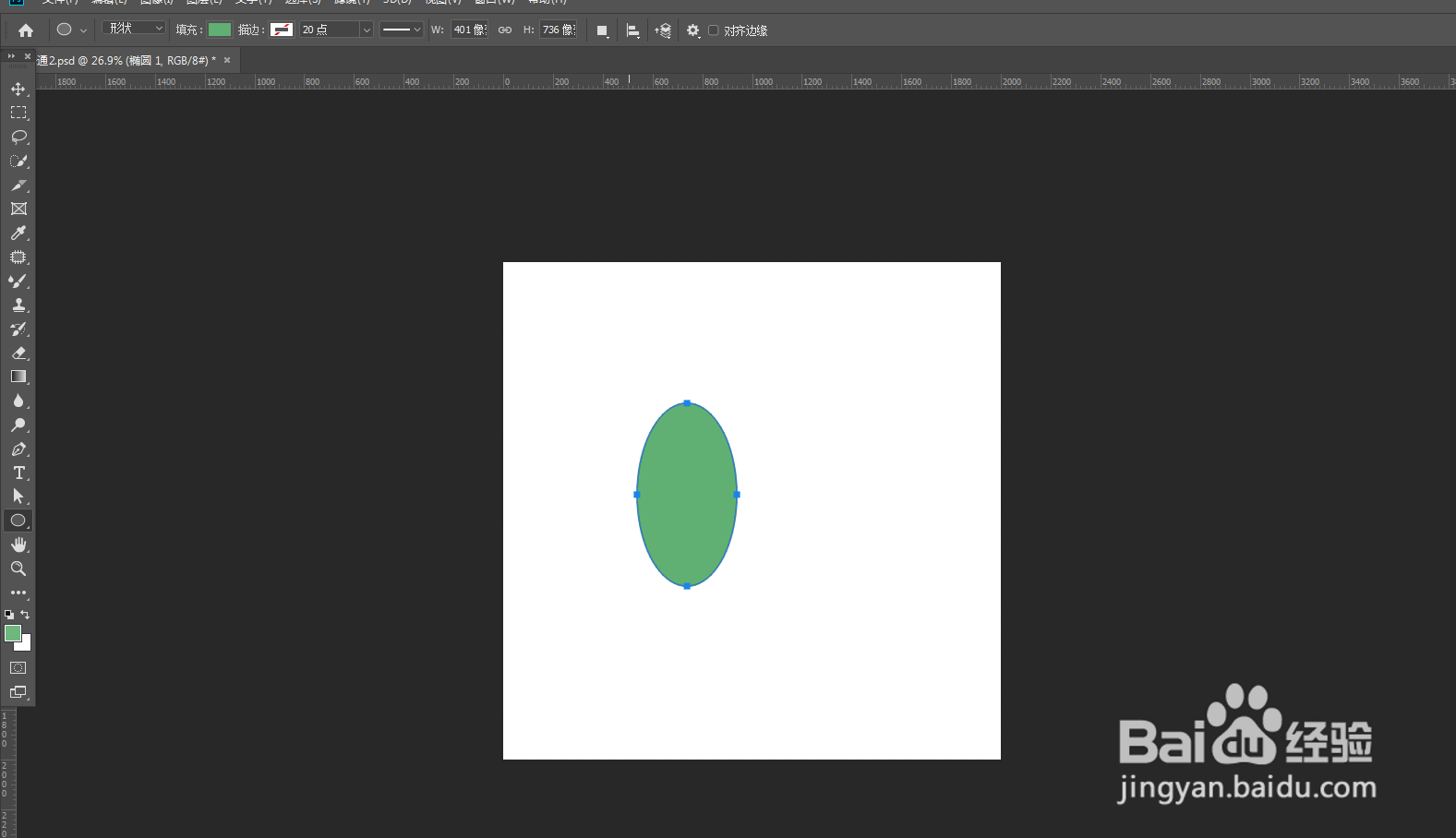Select the Move tool
Screen dimensions: 1456x838
pos(18,89)
